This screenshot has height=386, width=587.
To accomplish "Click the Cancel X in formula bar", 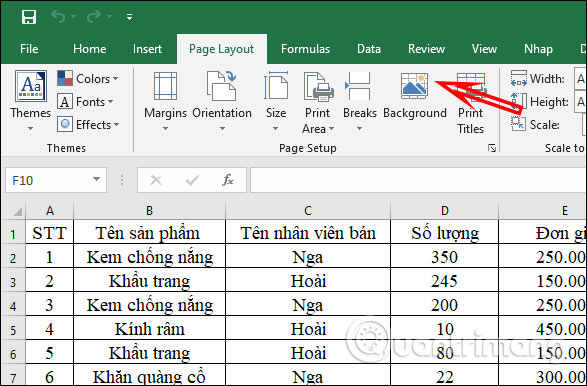I will 155,180.
